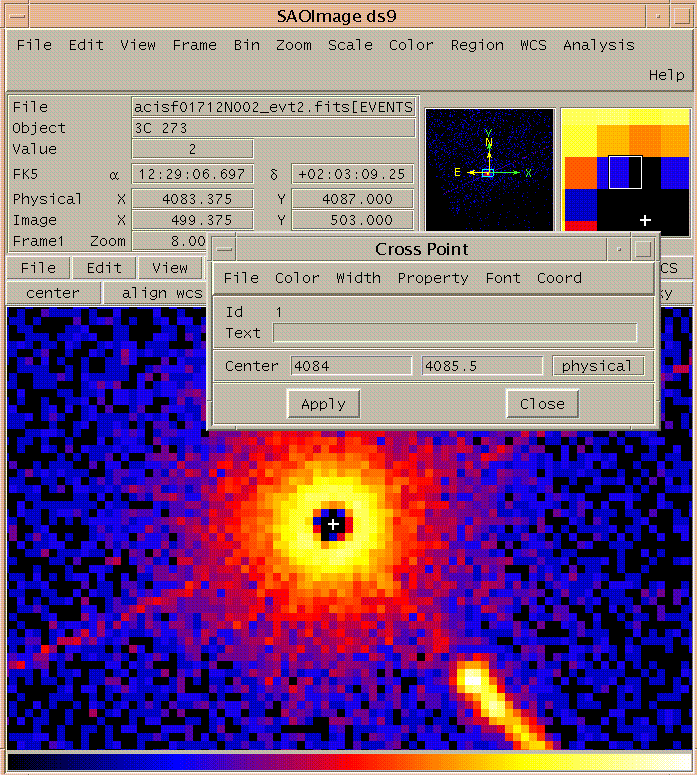
Task: Click the File name field
Action: 273,107
